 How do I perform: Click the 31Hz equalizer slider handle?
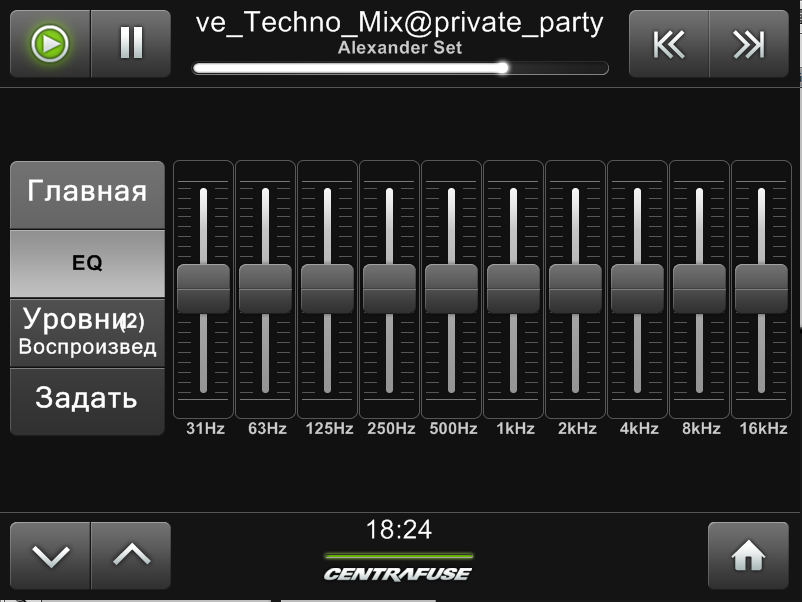coord(203,289)
